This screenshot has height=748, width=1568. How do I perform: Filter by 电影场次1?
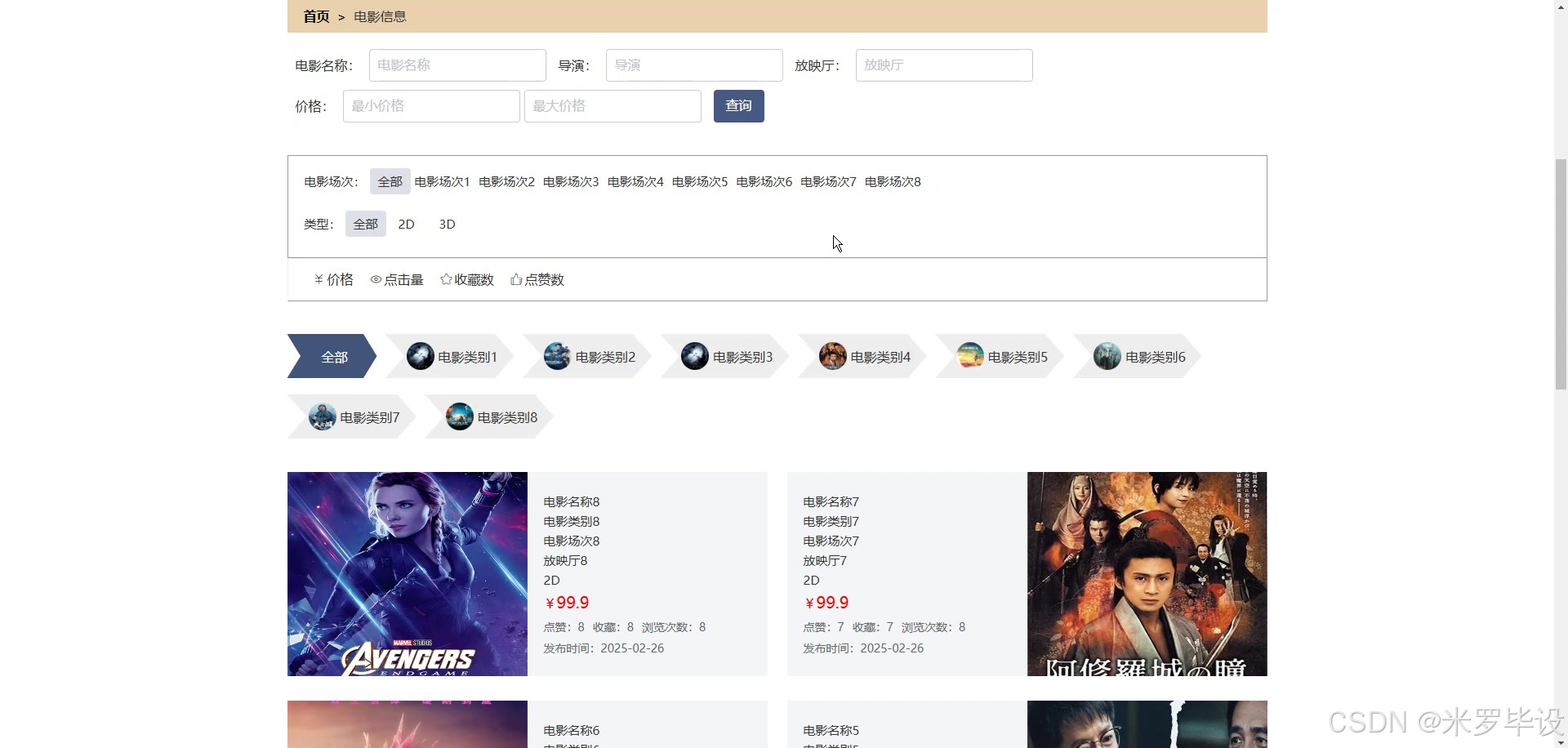(x=442, y=181)
